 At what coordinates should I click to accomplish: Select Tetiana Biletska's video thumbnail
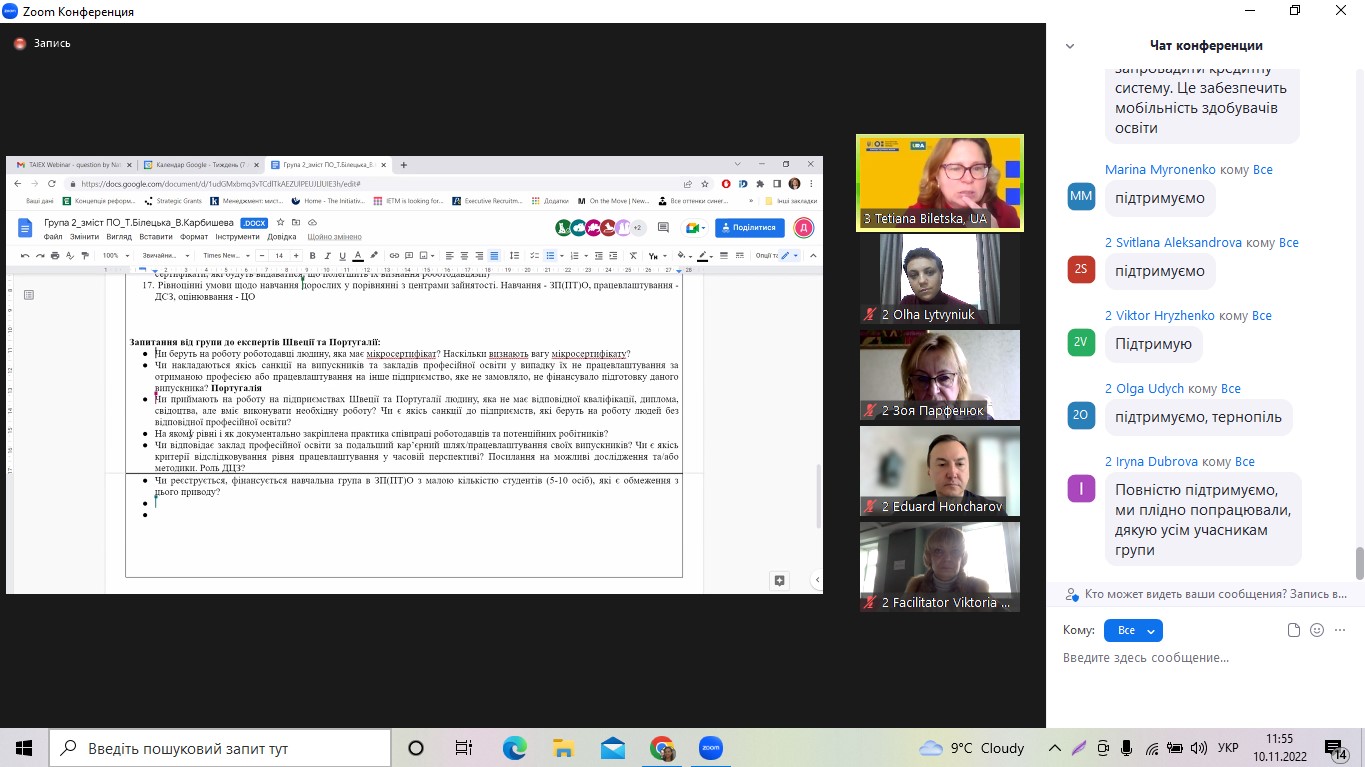coord(939,183)
